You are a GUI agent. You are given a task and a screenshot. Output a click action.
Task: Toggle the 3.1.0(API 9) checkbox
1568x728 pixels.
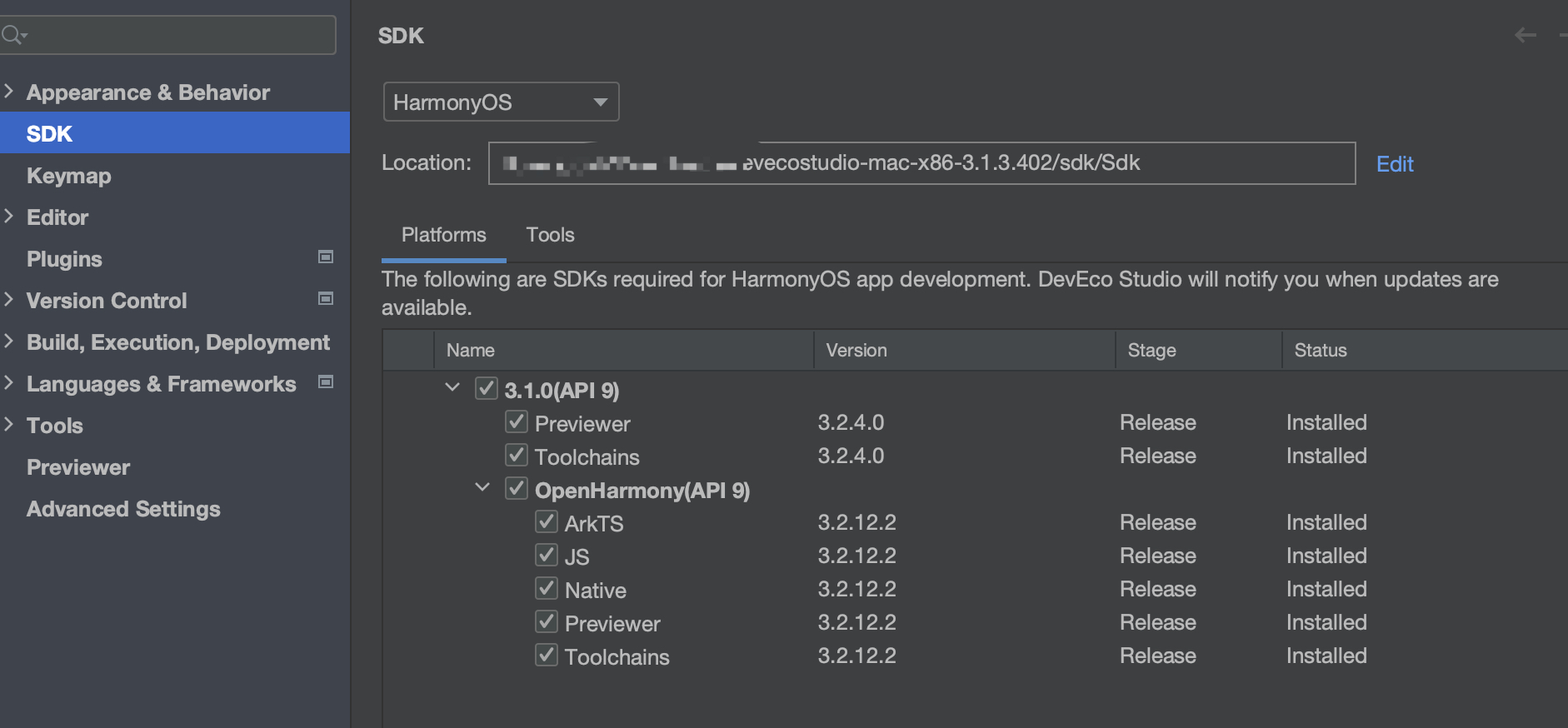pyautogui.click(x=487, y=388)
